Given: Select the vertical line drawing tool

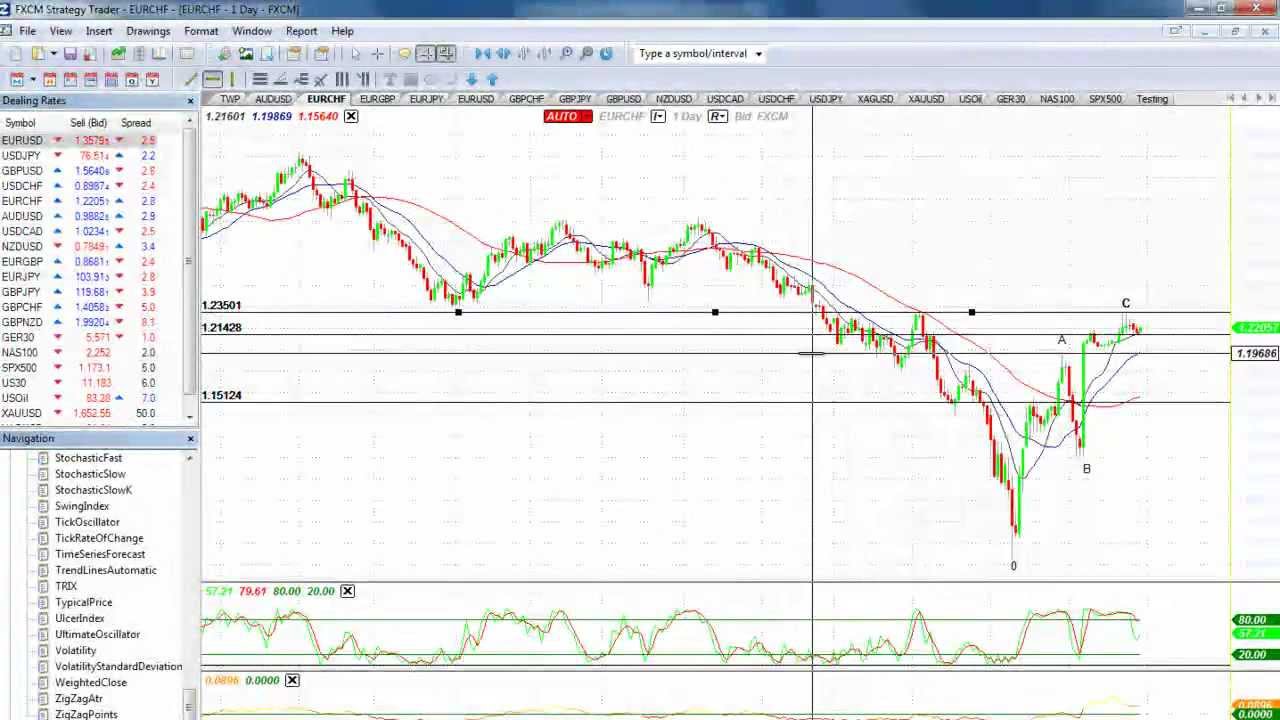Looking at the screenshot, I should tap(232, 79).
